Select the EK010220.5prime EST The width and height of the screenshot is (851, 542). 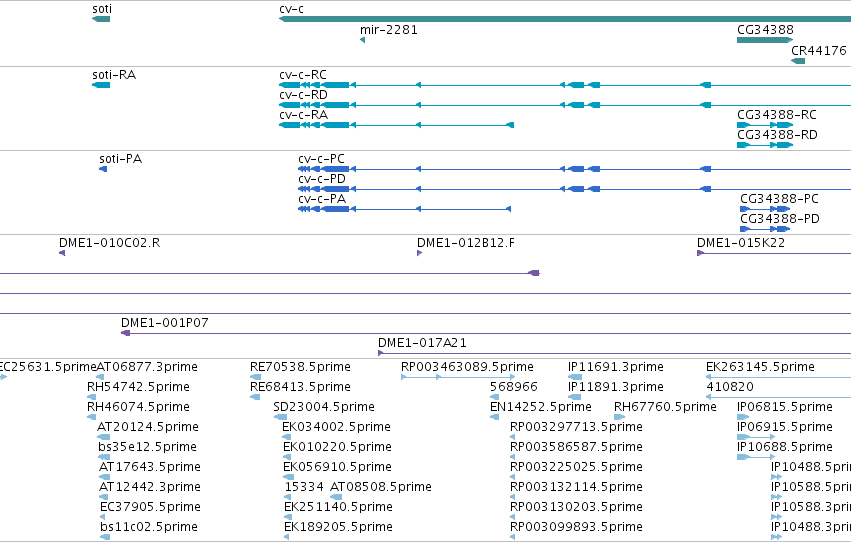coord(287,457)
